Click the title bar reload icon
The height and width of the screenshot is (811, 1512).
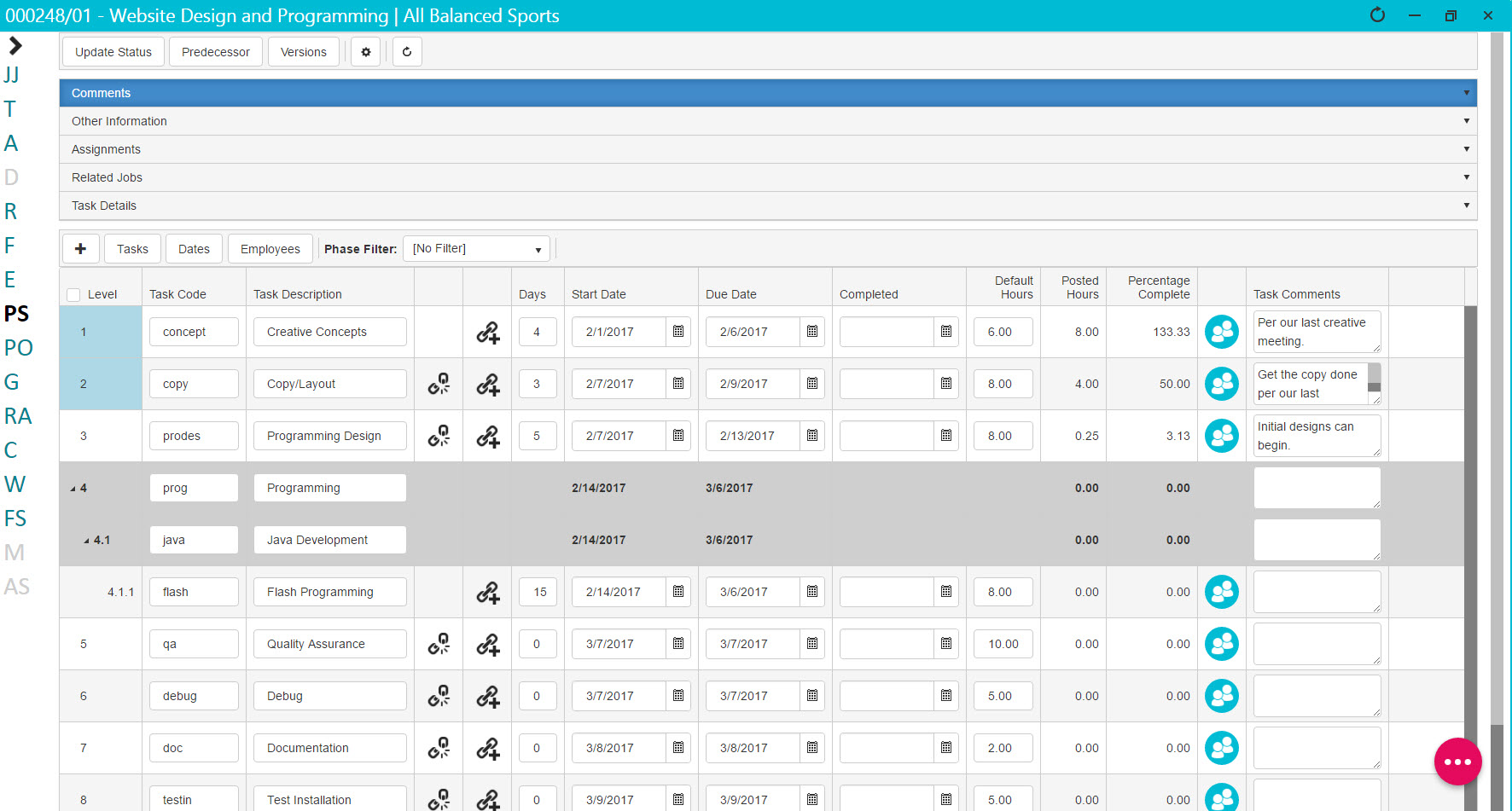point(1377,15)
